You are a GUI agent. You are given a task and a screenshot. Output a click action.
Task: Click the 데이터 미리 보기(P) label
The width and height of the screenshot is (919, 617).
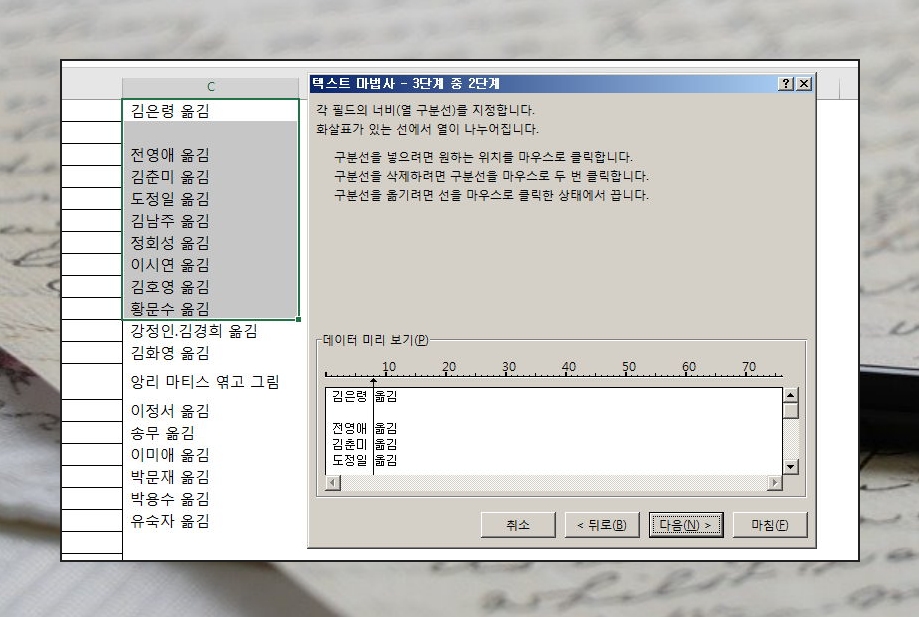pos(375,340)
